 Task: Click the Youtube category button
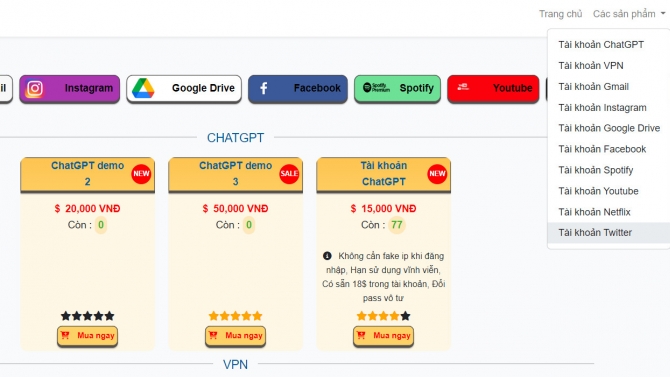(x=493, y=88)
